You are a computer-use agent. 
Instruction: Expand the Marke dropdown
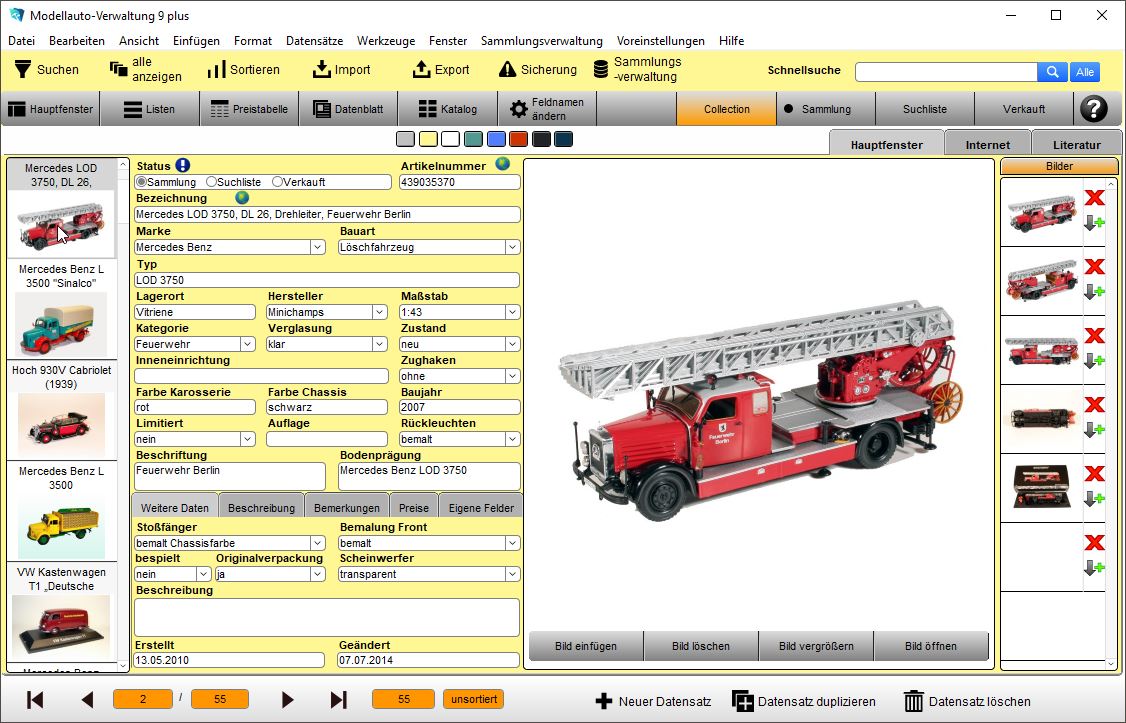click(x=317, y=247)
